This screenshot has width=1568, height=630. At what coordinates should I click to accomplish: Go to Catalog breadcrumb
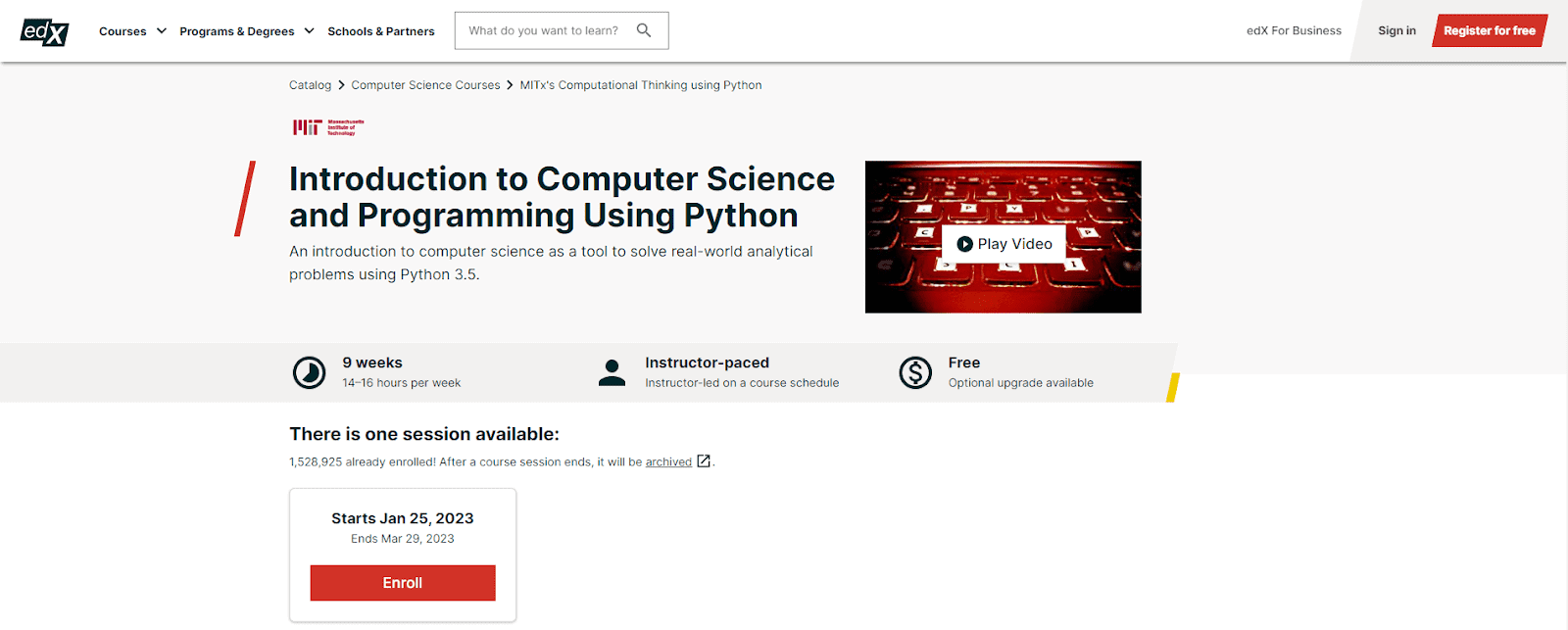click(310, 85)
